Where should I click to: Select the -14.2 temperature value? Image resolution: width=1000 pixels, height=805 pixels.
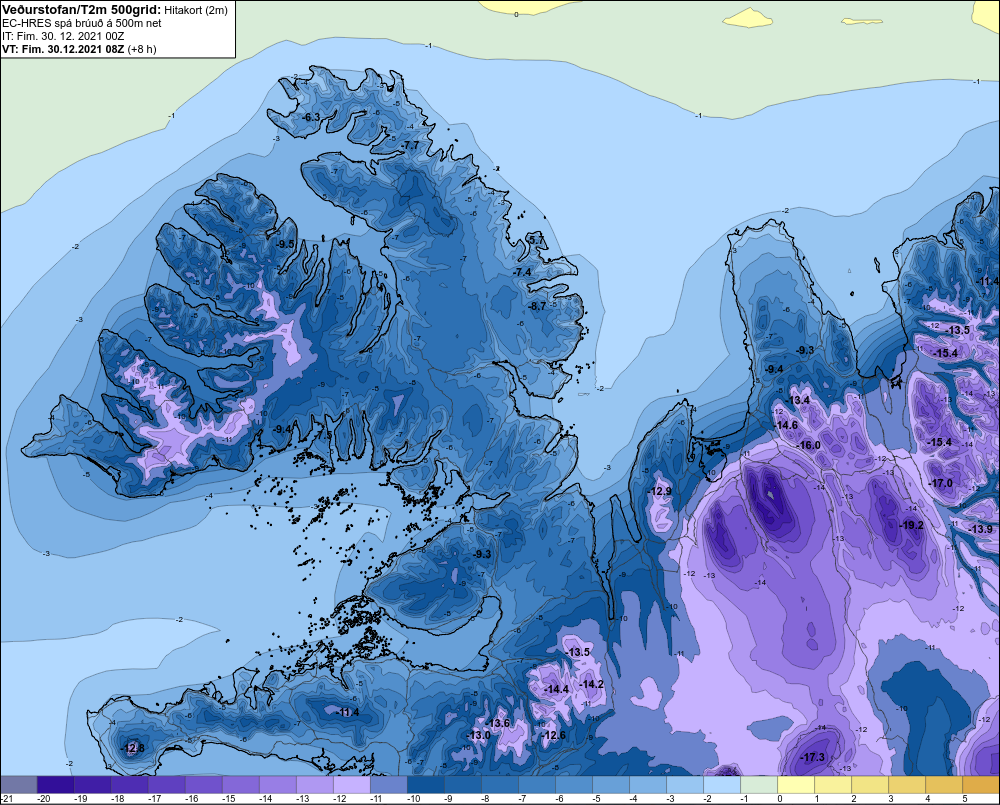(591, 684)
